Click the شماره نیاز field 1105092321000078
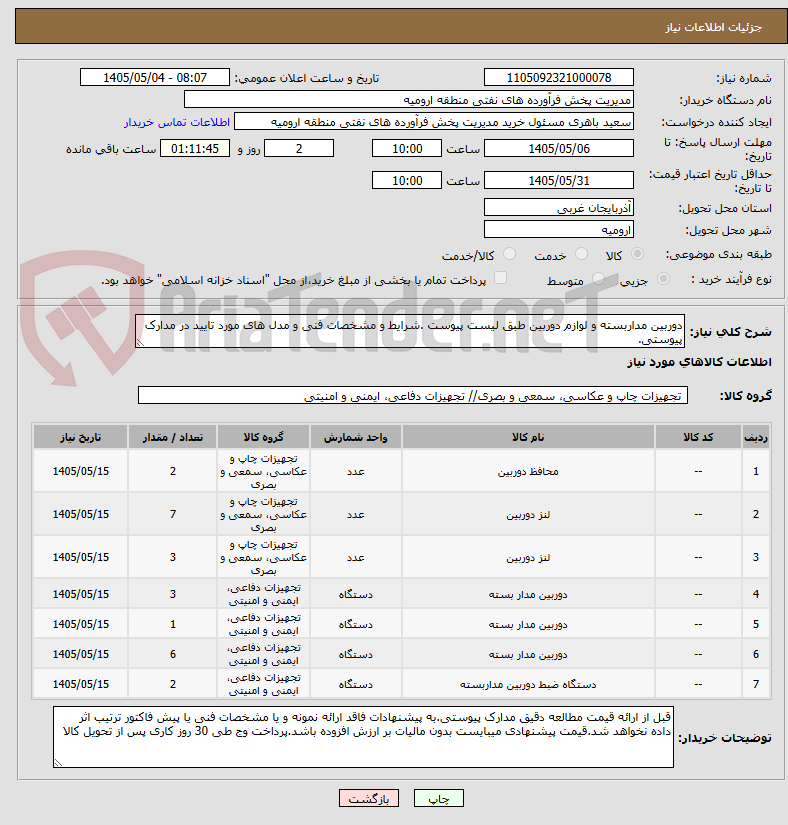 tap(559, 77)
